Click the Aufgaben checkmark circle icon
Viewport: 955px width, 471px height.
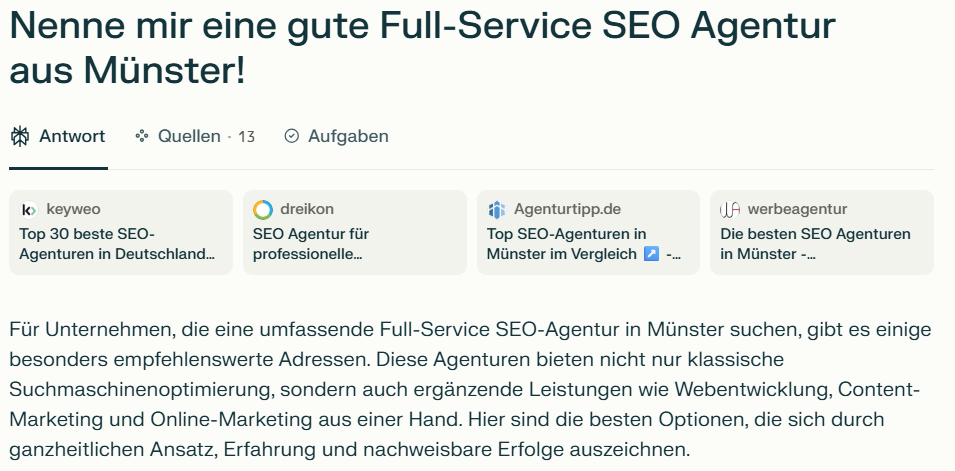tap(292, 136)
